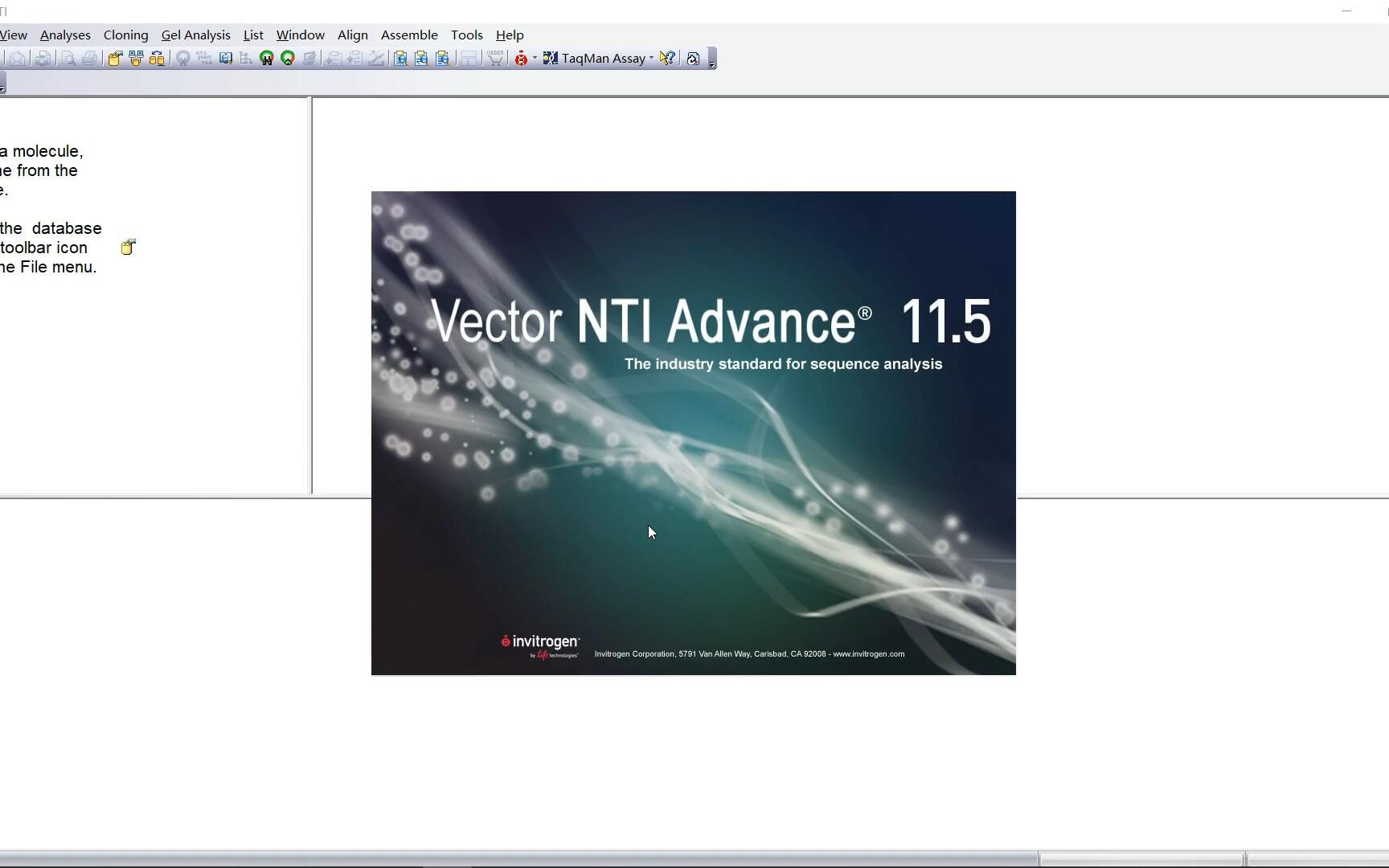Click the first document search icon
The width and height of the screenshot is (1389, 868).
point(400,59)
